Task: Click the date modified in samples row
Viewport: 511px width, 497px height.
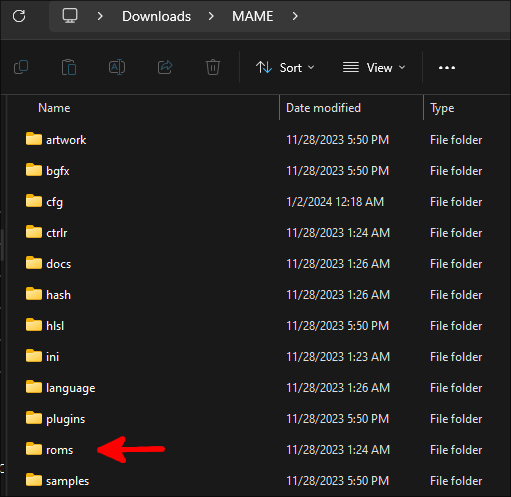Action: pos(337,481)
